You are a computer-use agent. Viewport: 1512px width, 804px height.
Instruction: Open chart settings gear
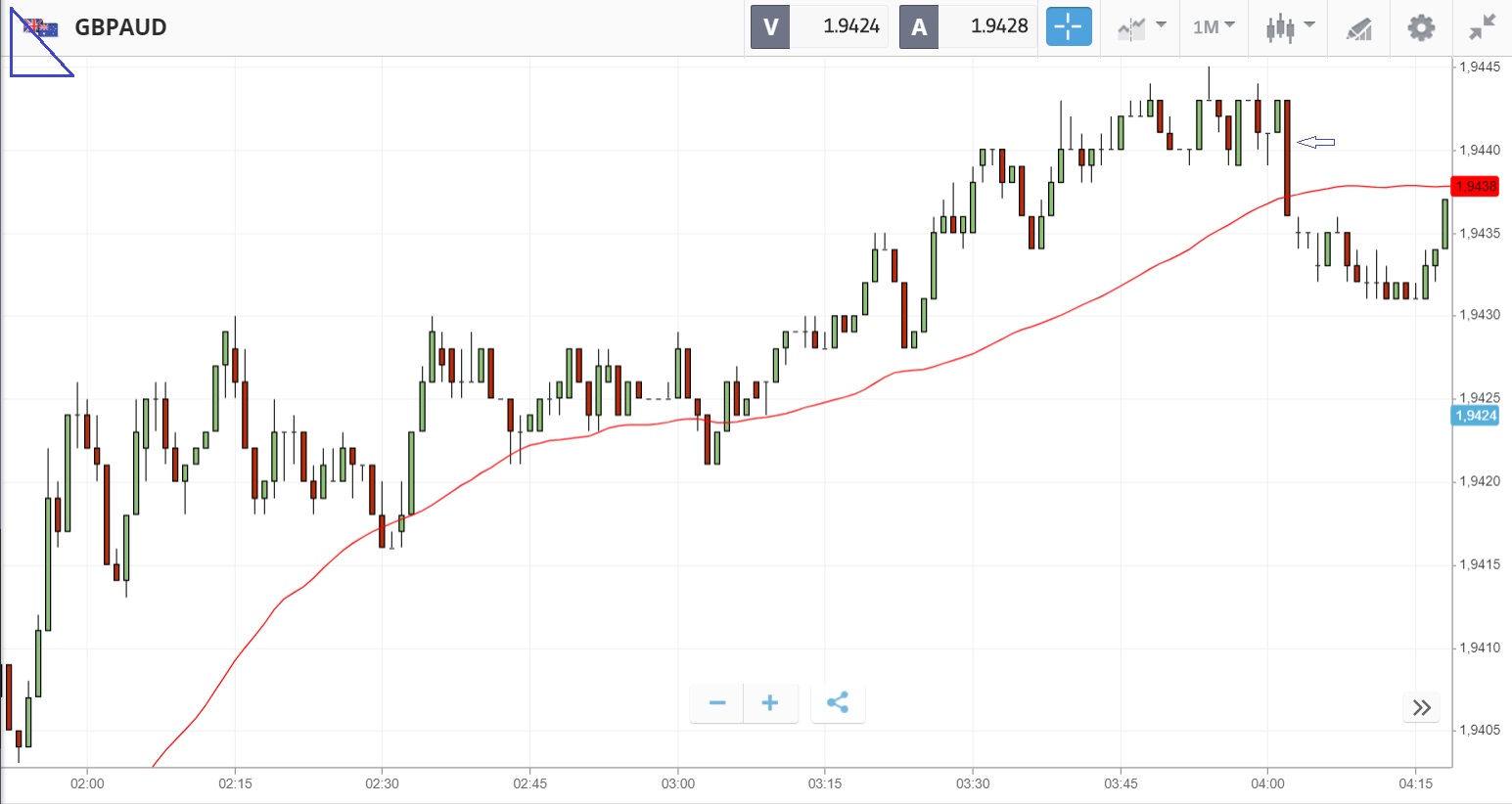1421,27
